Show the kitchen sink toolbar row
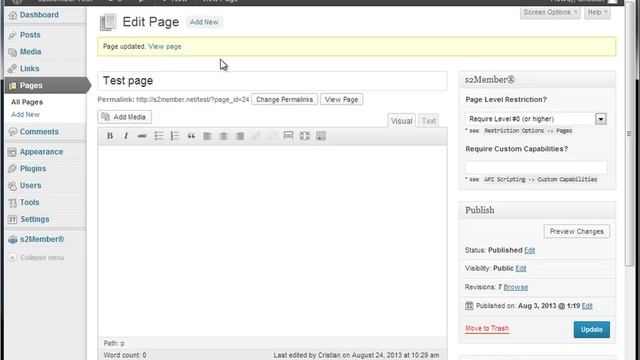Image resolution: width=640 pixels, height=360 pixels. click(x=321, y=136)
